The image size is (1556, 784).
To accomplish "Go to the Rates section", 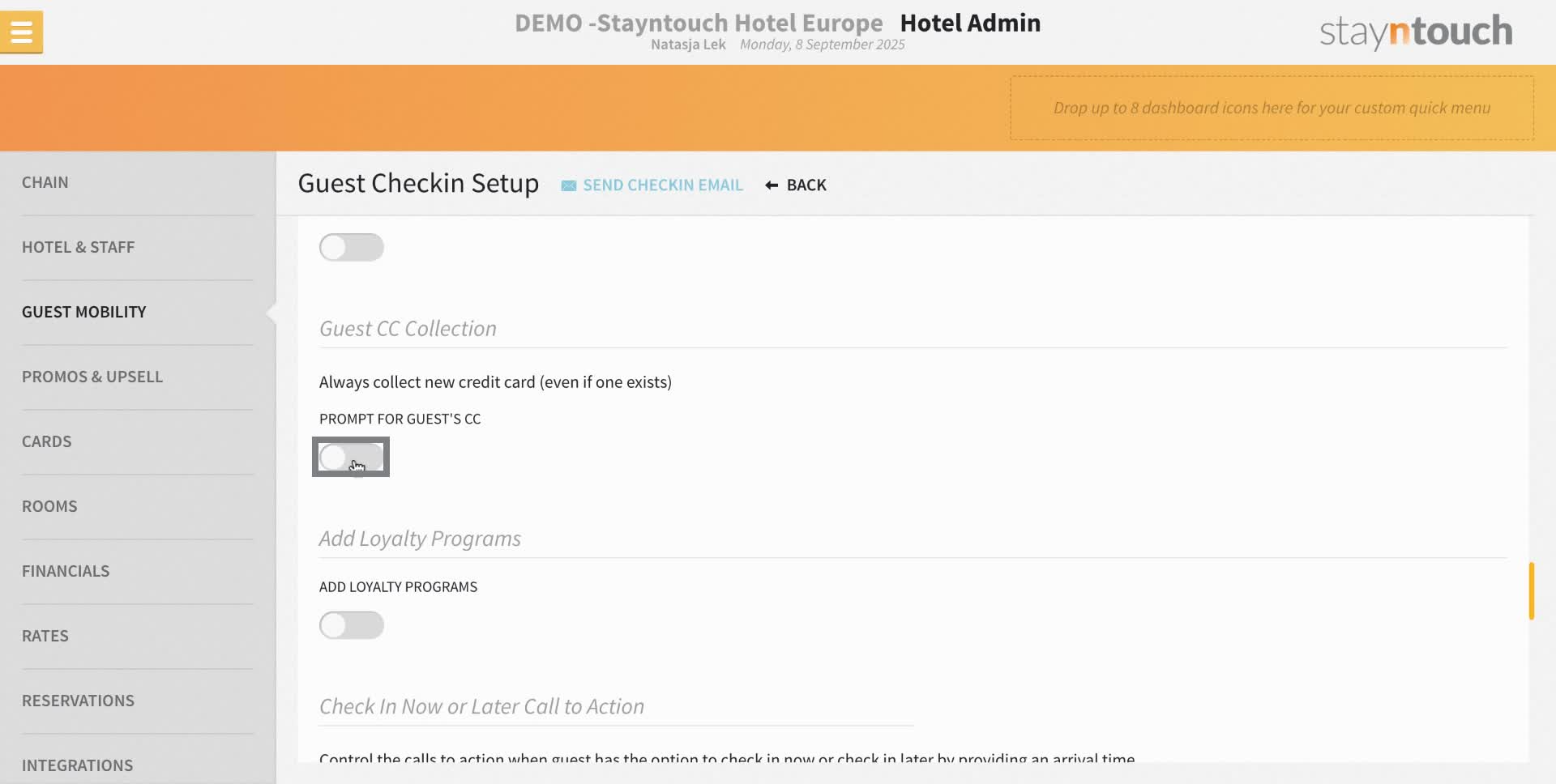I will [45, 636].
